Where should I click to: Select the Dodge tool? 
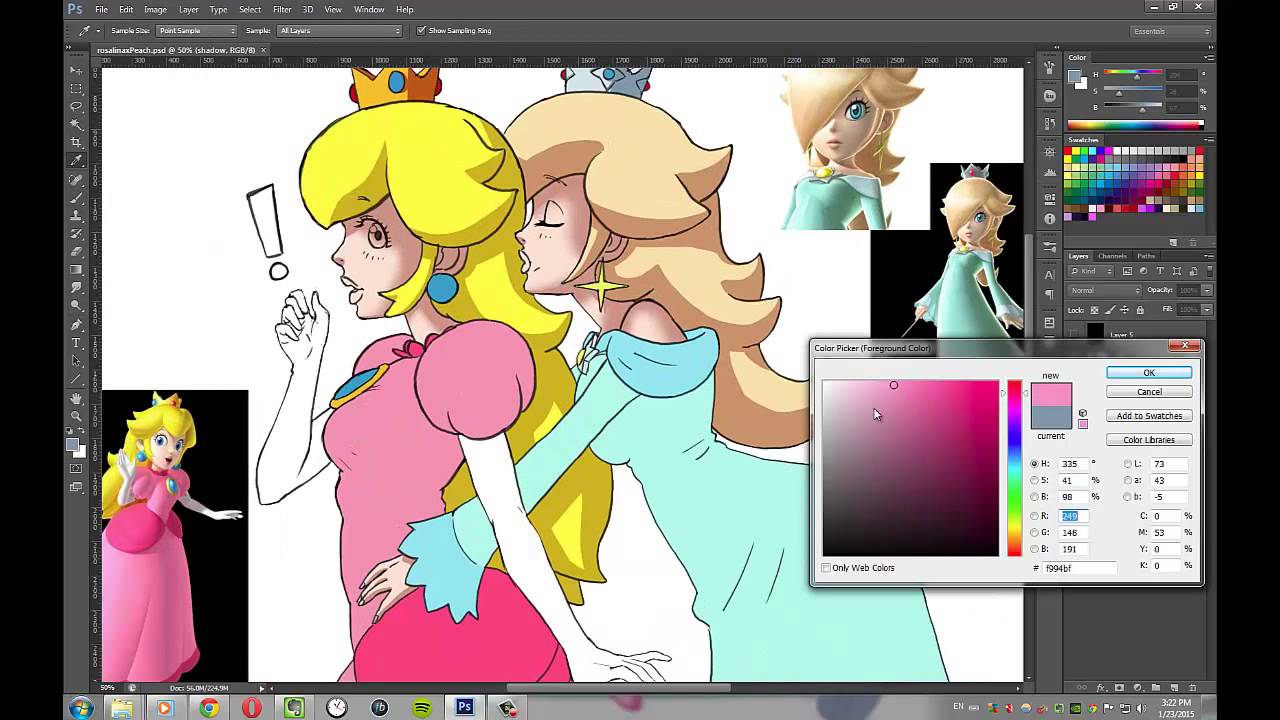pyautogui.click(x=76, y=306)
